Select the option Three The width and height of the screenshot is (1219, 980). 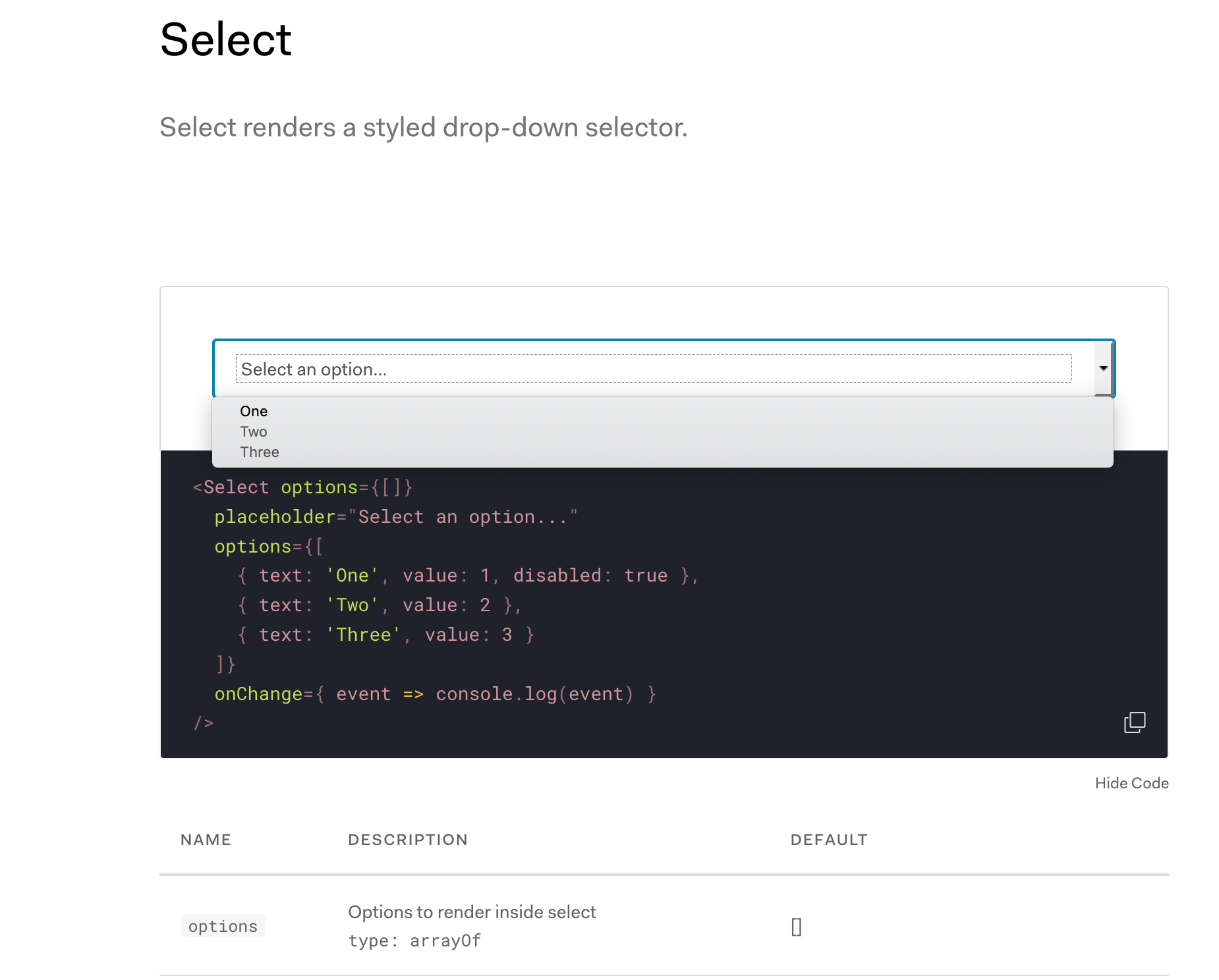point(259,452)
